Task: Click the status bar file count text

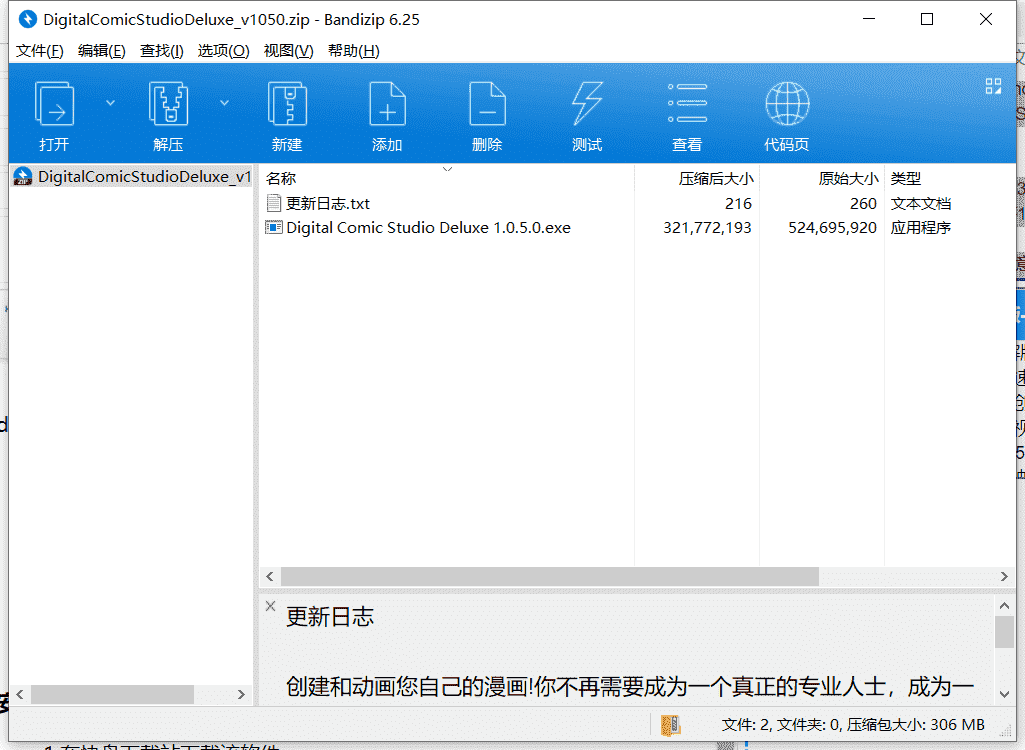Action: pos(853,724)
